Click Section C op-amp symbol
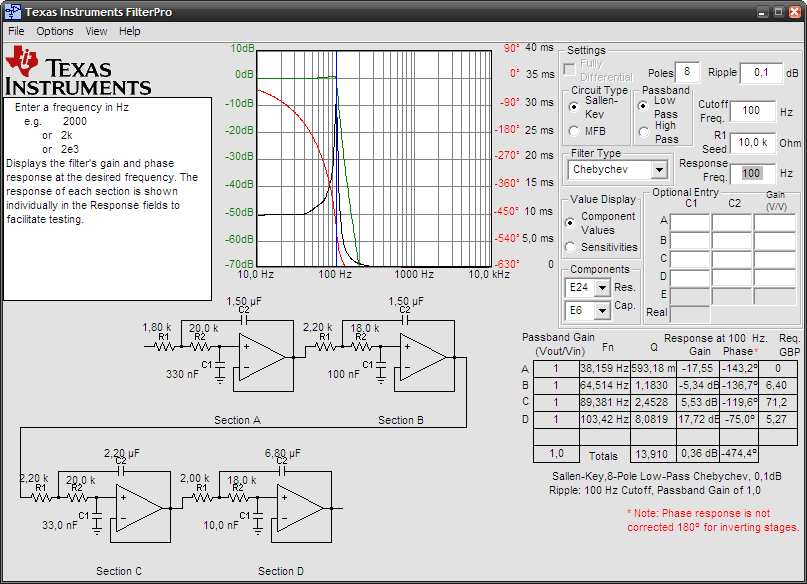 [x=139, y=508]
